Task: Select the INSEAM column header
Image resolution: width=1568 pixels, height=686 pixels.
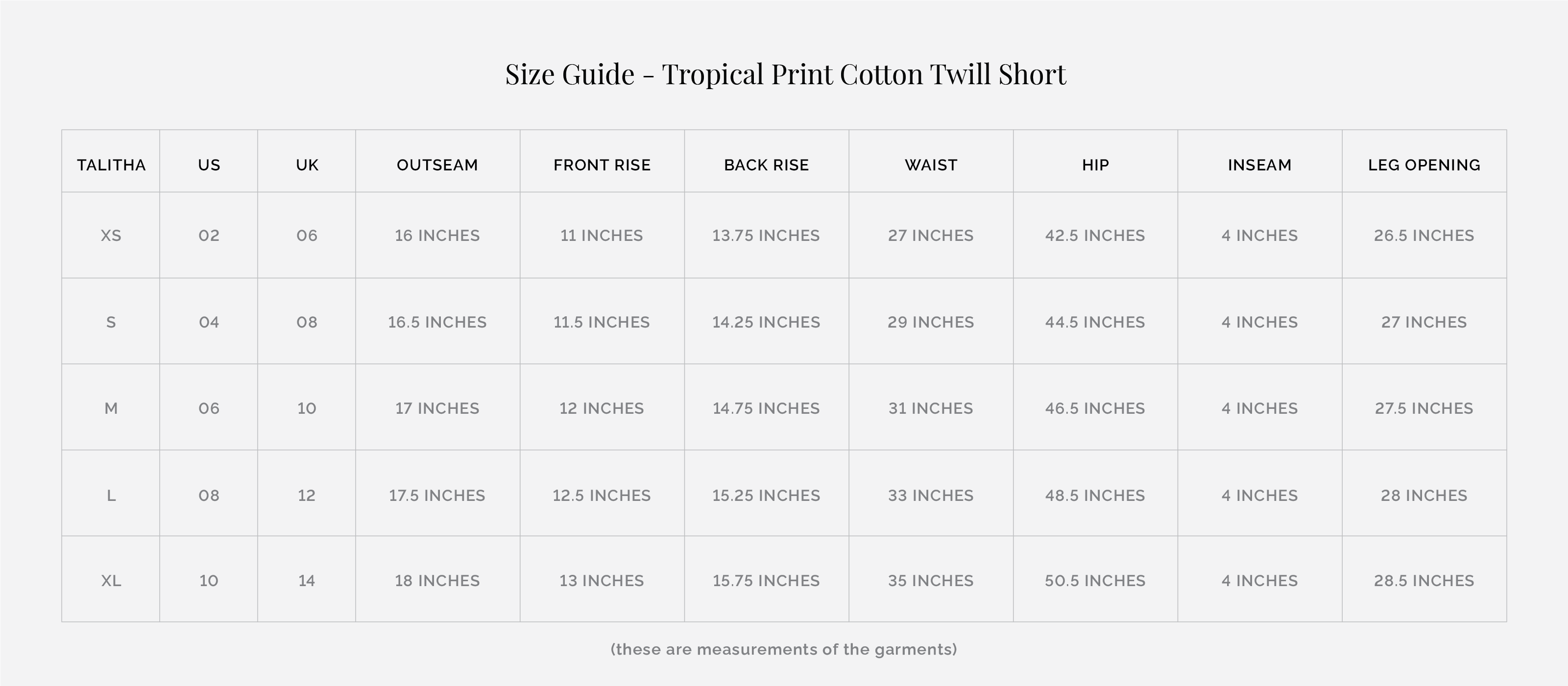Action: (1259, 165)
